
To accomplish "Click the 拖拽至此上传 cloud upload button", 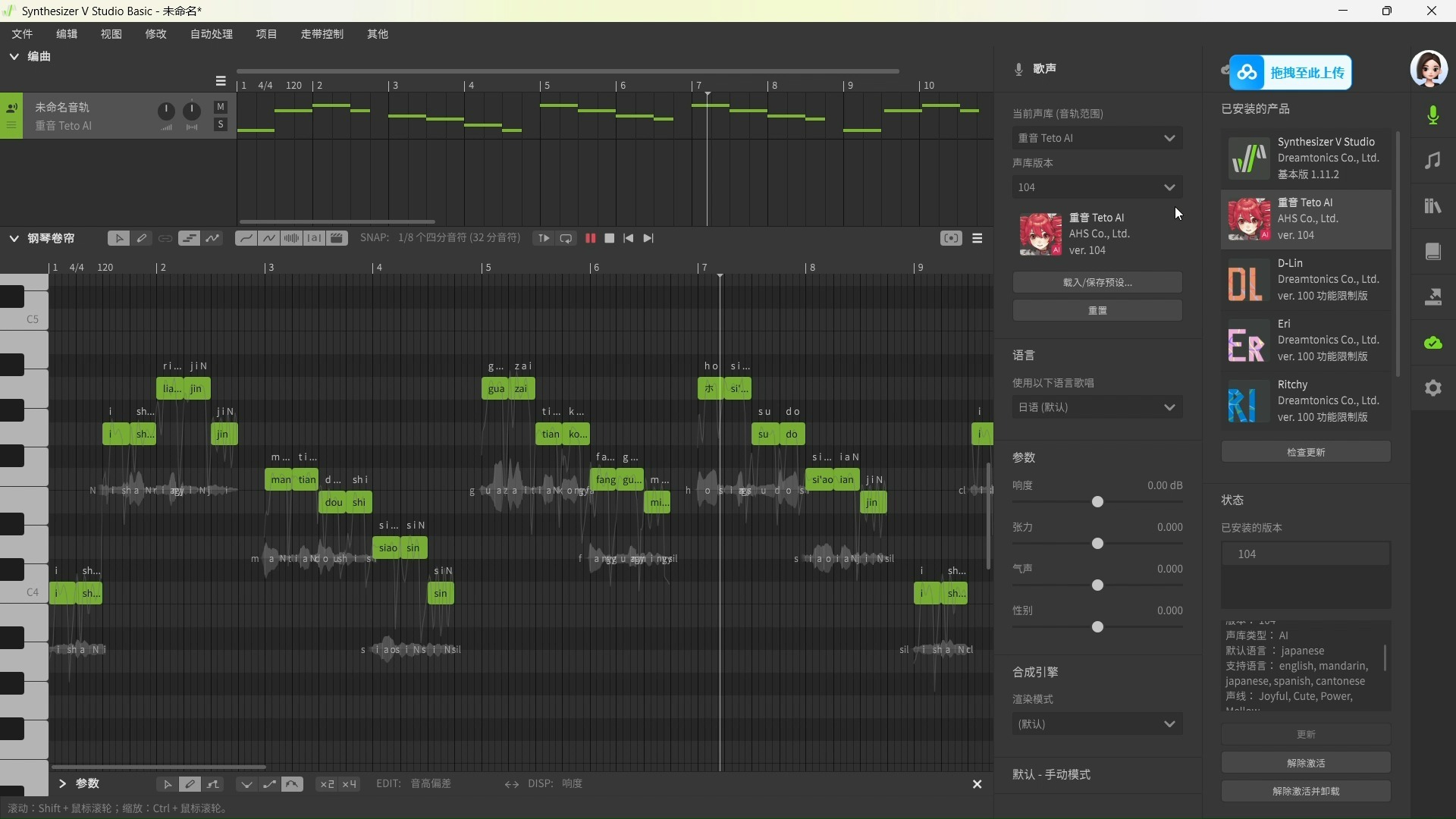I will coord(1291,73).
